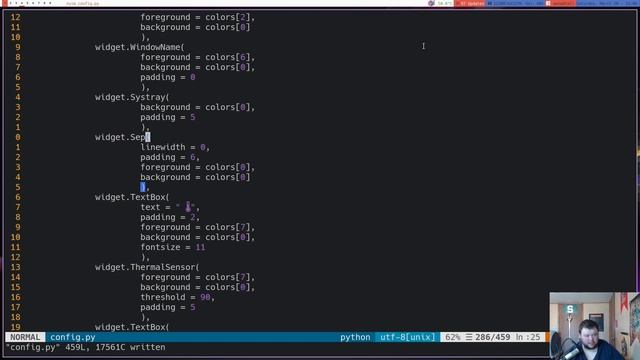
Task: Click the text = string line
Action: point(170,207)
